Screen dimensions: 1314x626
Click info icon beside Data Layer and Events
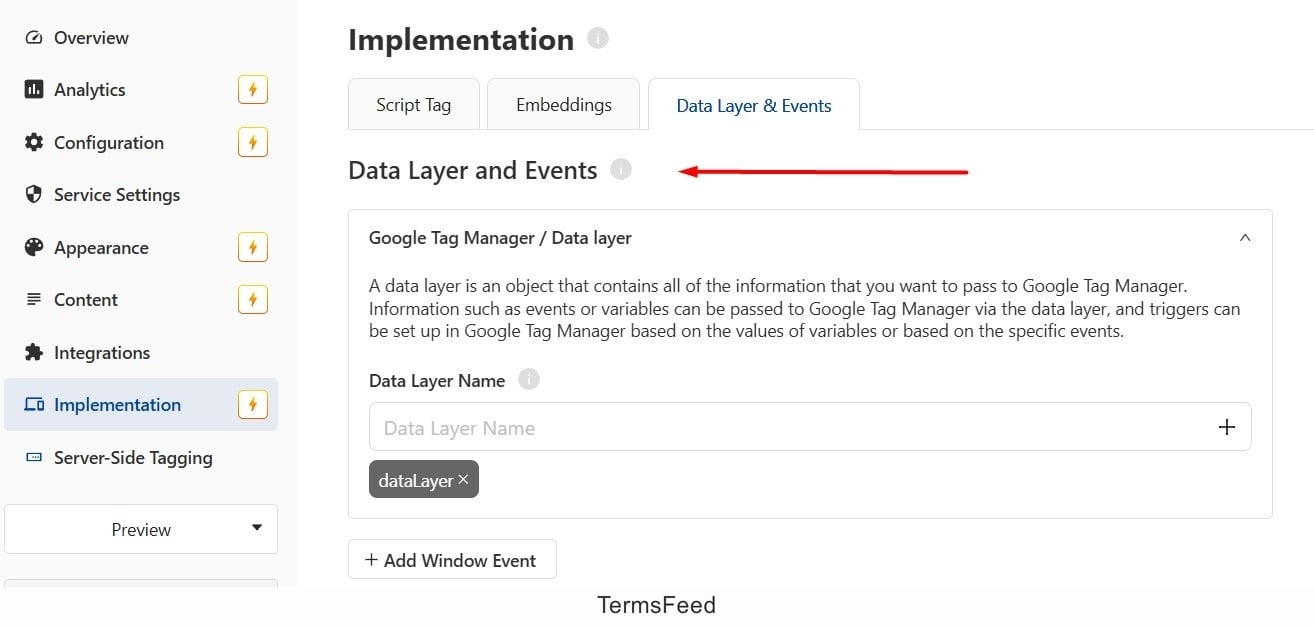[621, 169]
